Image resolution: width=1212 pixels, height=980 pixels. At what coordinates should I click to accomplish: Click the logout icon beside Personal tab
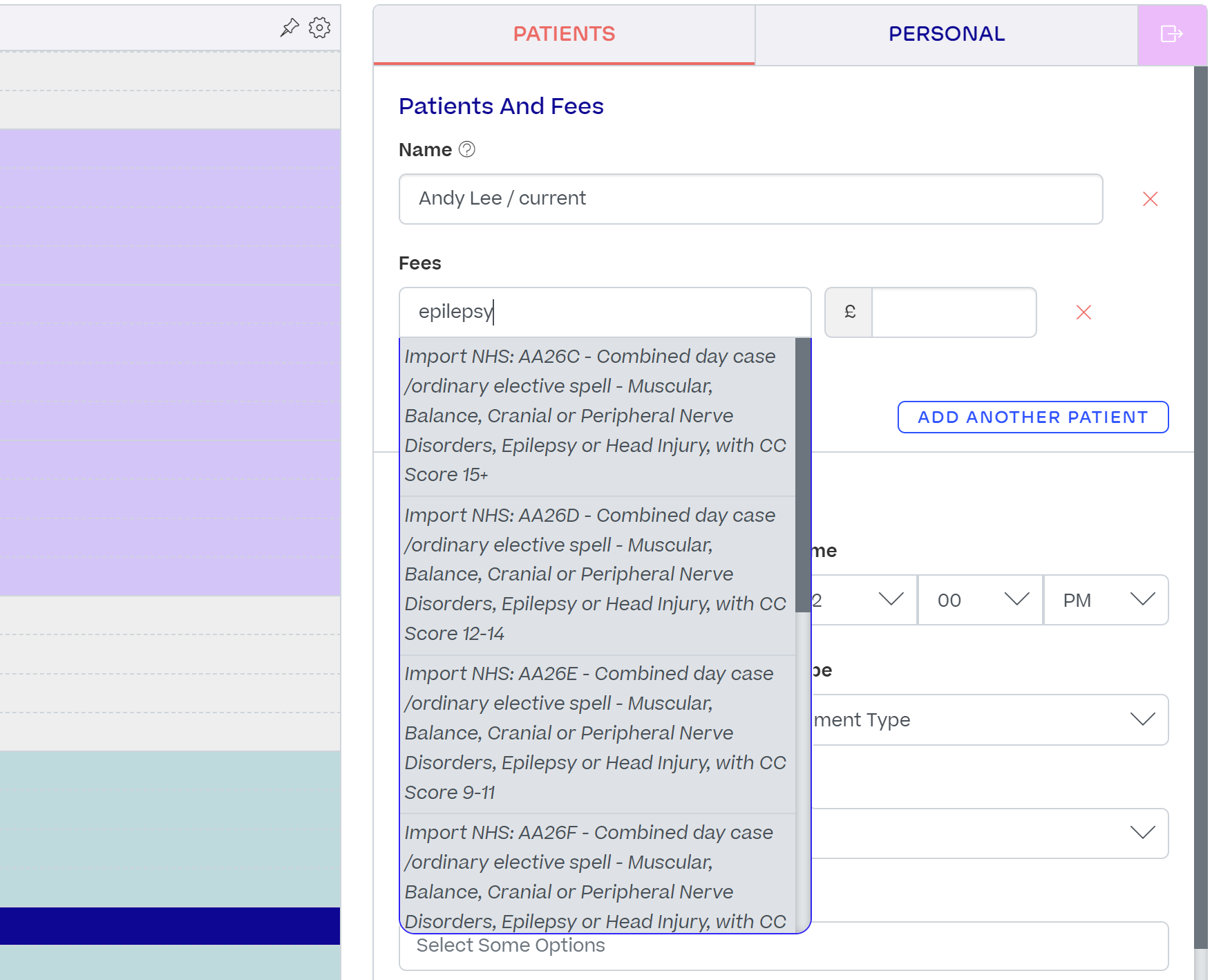tap(1172, 34)
